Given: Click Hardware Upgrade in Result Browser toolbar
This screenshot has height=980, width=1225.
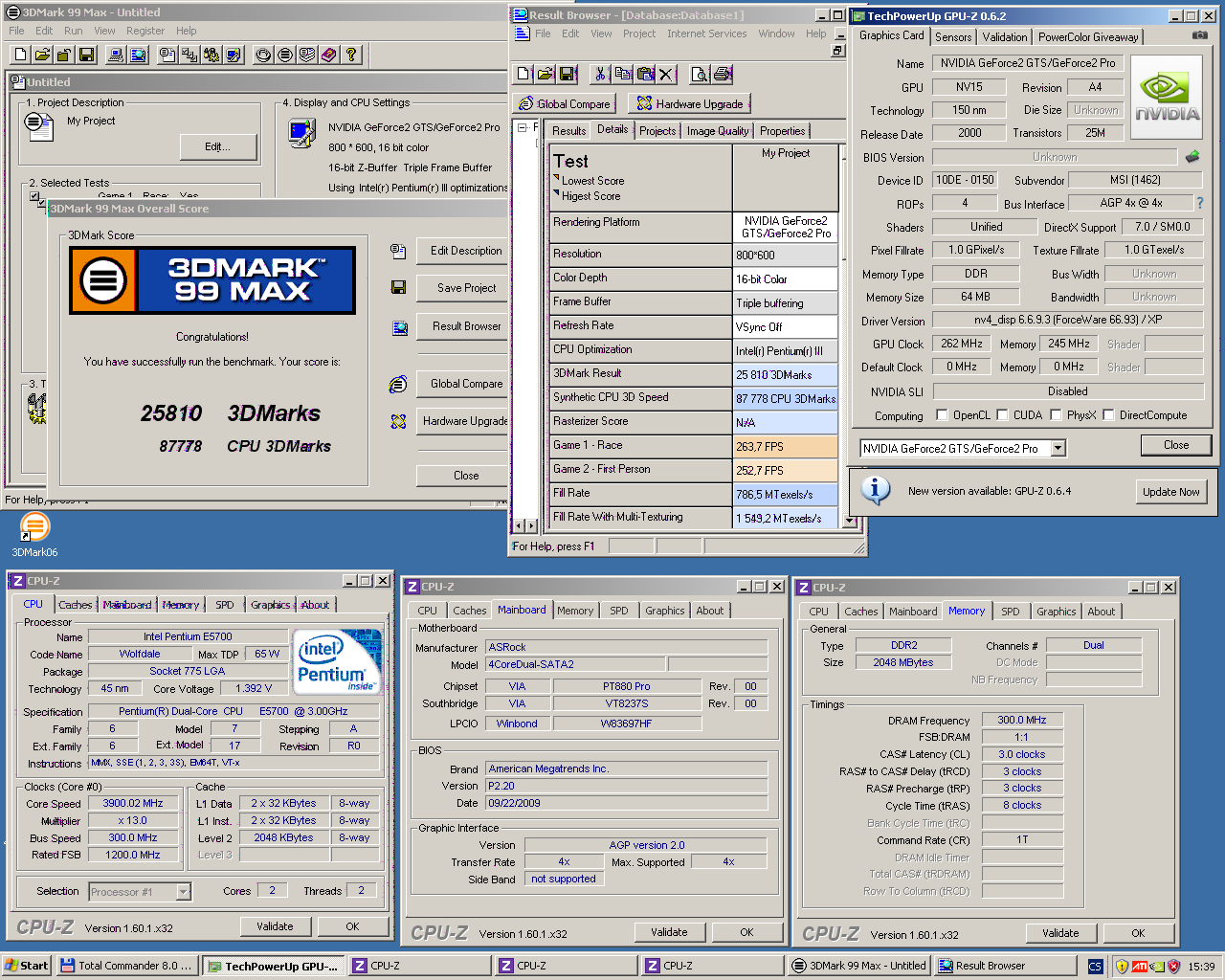Looking at the screenshot, I should [x=689, y=103].
